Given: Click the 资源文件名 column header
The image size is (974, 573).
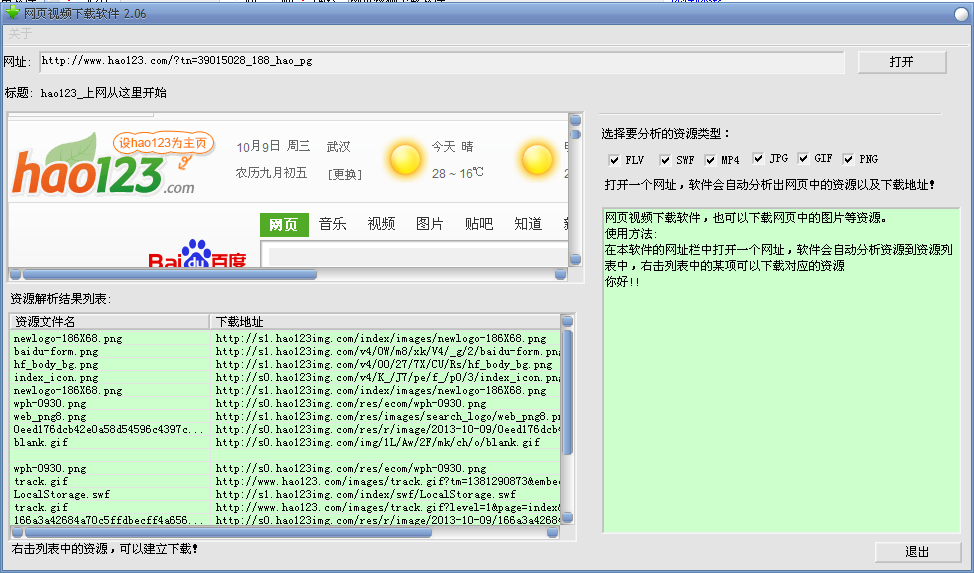Looking at the screenshot, I should click(x=109, y=321).
